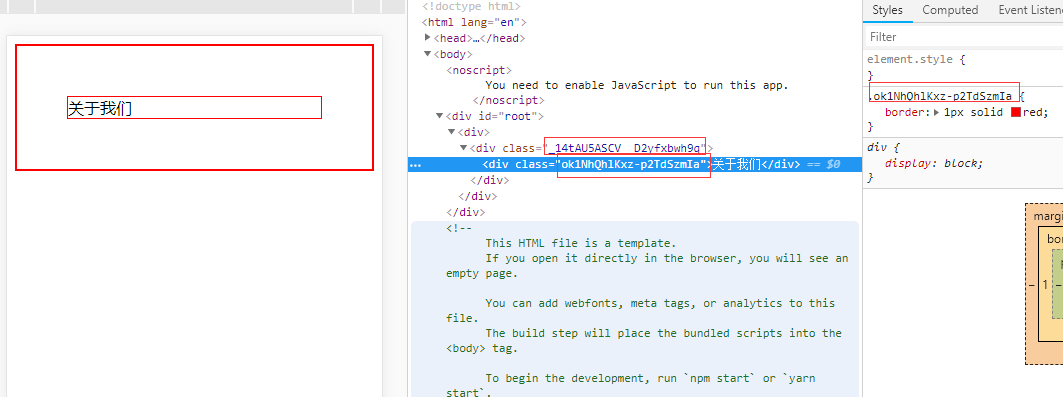
Task: Collapse the div id="root" node
Action: (x=439, y=116)
